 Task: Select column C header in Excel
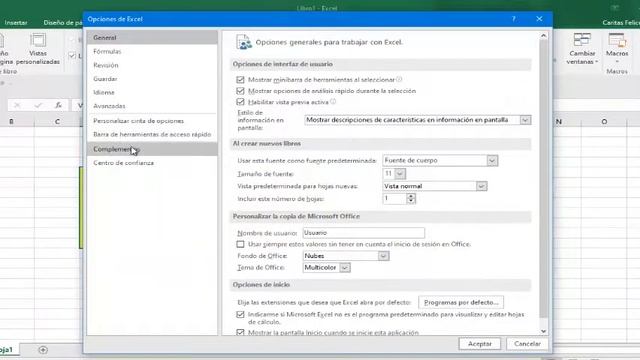click(x=58, y=122)
